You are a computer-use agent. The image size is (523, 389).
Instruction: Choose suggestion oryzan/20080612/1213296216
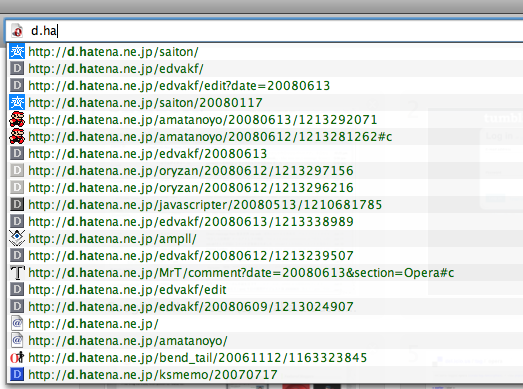click(265, 188)
